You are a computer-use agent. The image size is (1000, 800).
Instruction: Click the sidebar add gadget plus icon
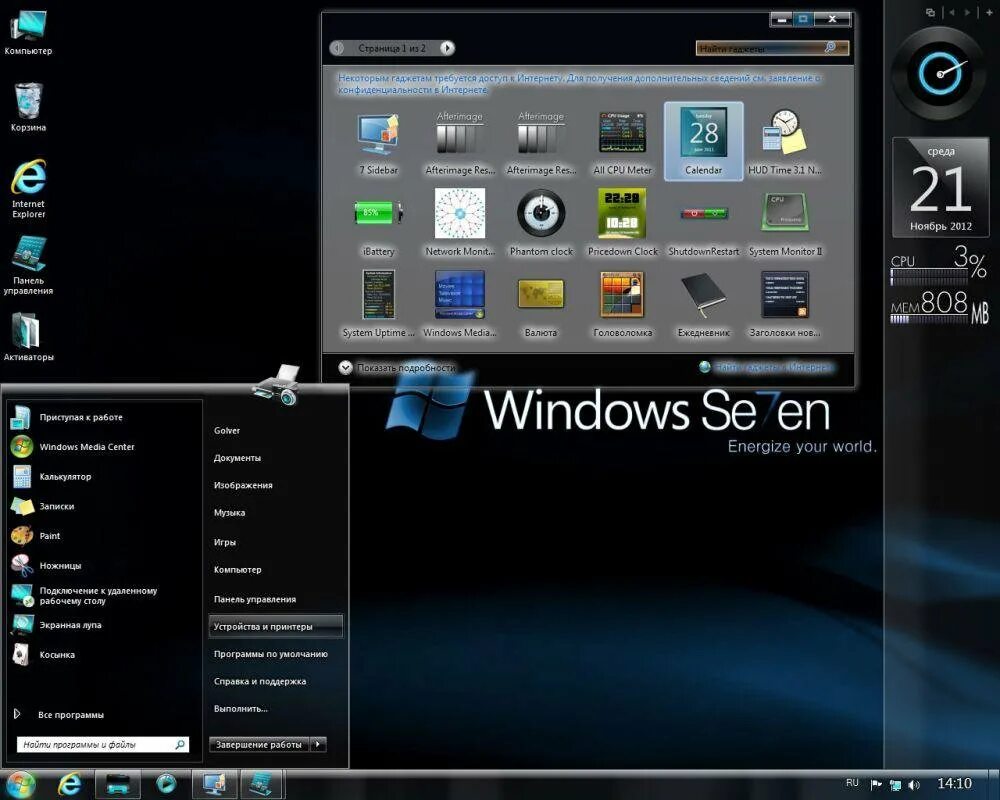(989, 12)
